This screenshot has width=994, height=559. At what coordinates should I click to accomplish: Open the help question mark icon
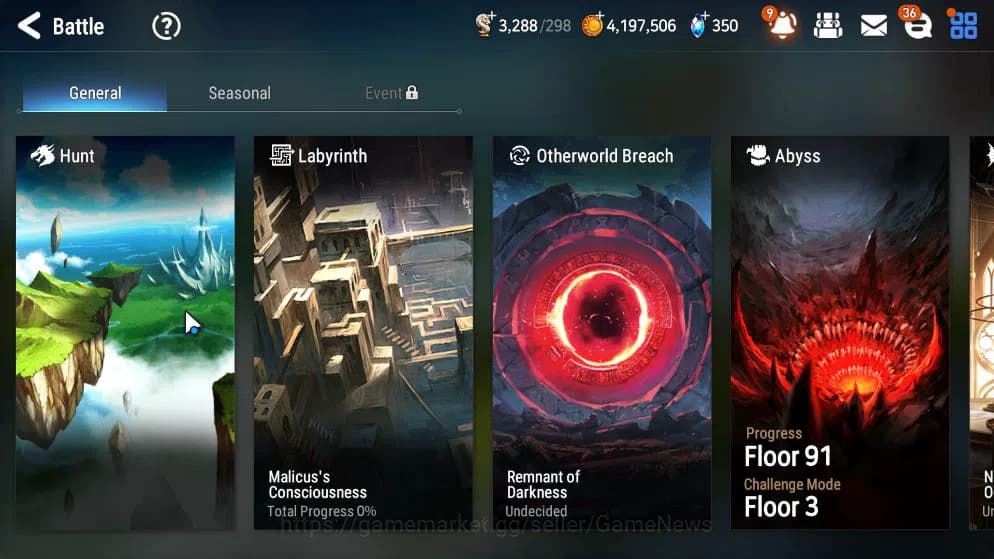(166, 27)
